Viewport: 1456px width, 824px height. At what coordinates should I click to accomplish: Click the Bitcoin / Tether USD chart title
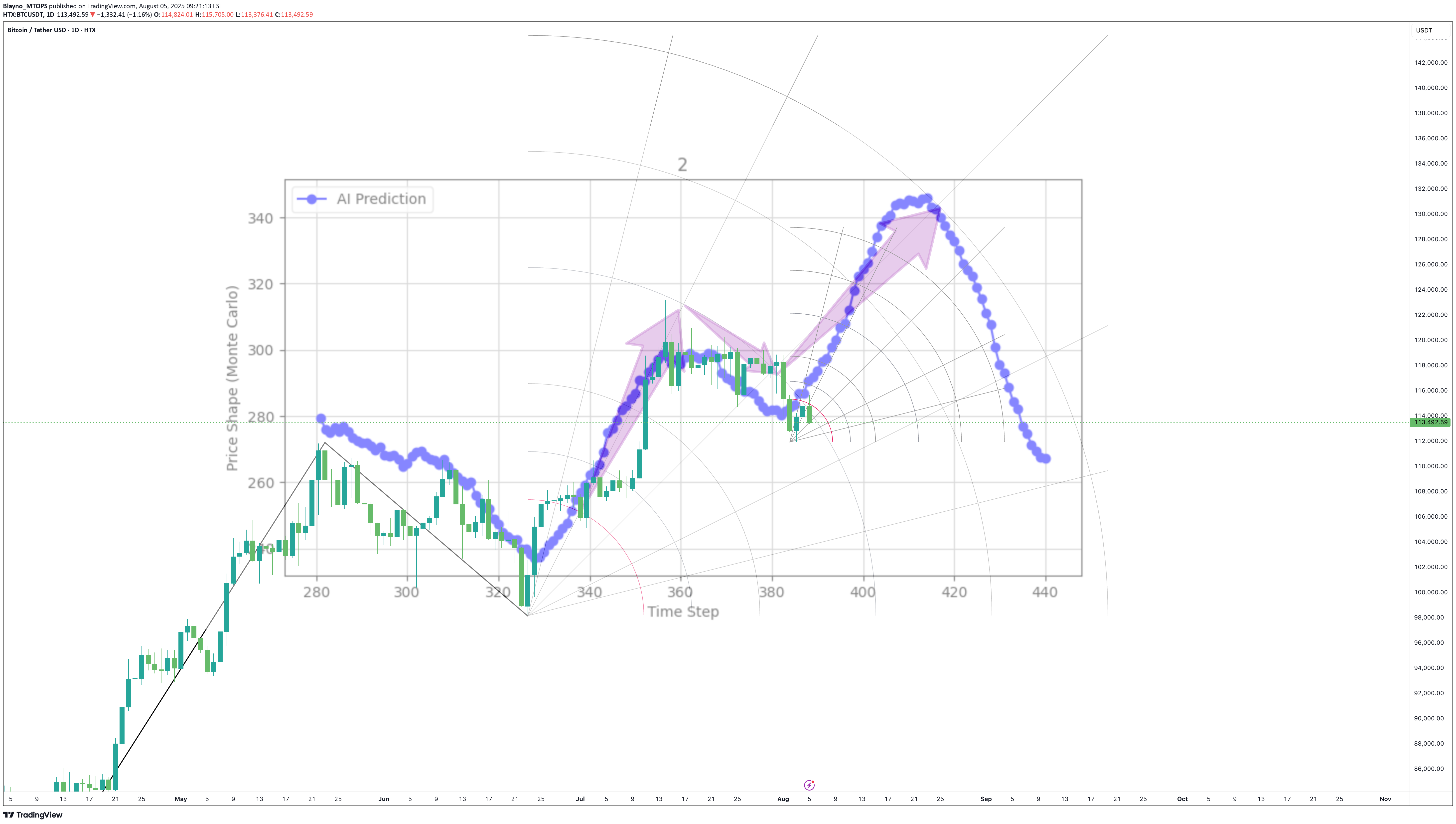pyautogui.click(x=51, y=30)
